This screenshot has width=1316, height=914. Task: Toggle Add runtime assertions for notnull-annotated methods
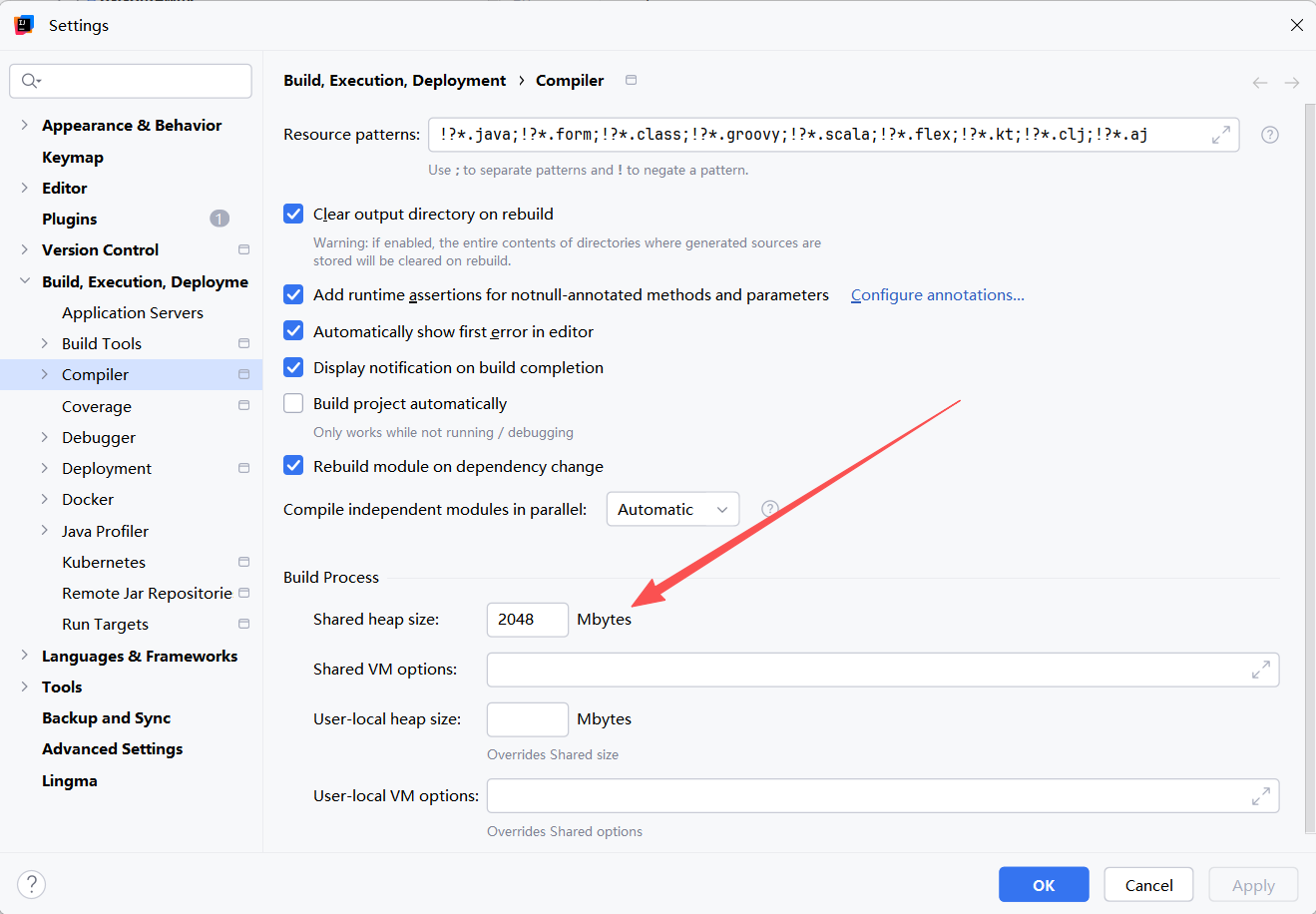coord(293,294)
